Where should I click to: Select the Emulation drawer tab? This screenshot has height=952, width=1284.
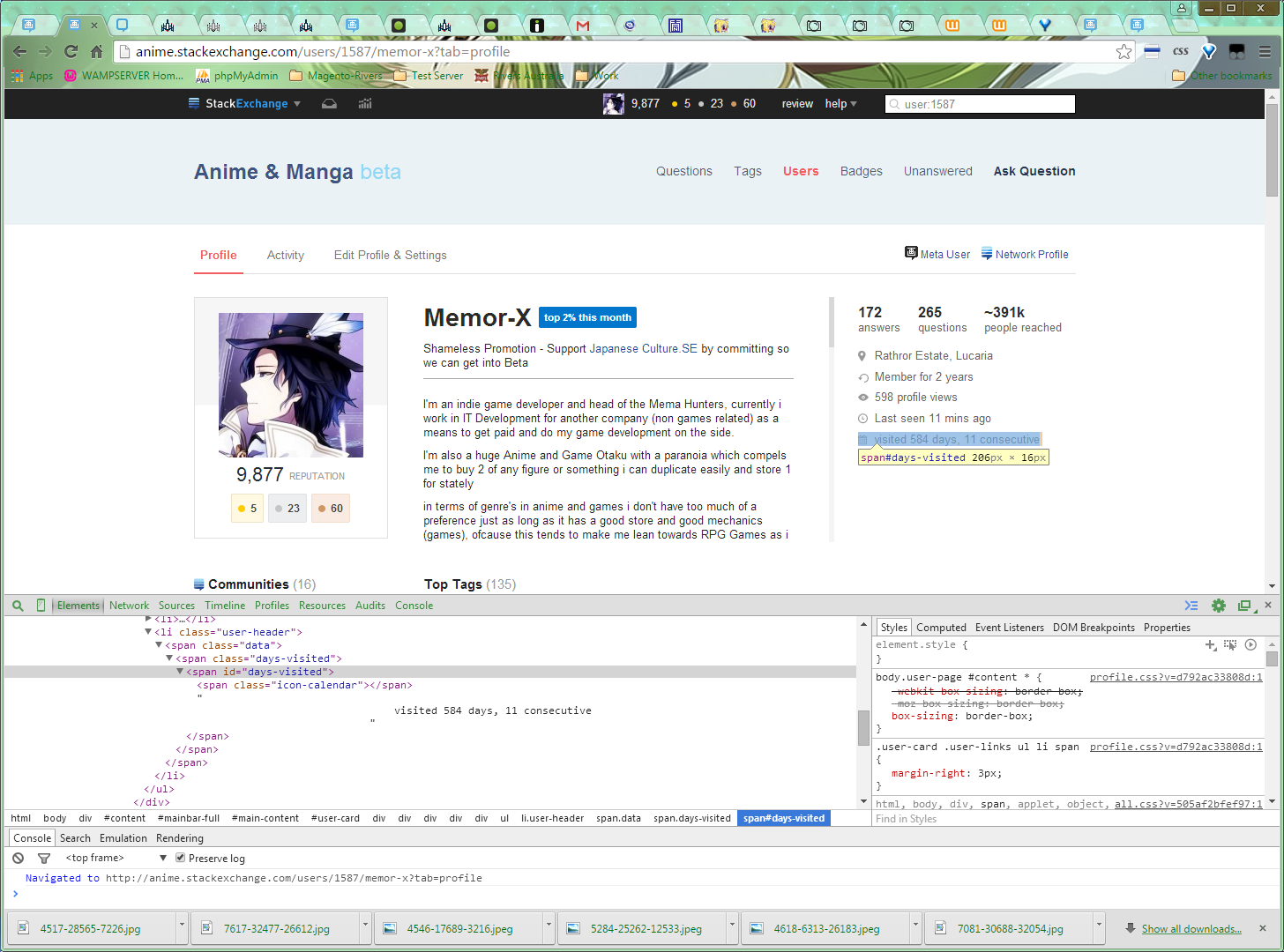click(x=123, y=838)
